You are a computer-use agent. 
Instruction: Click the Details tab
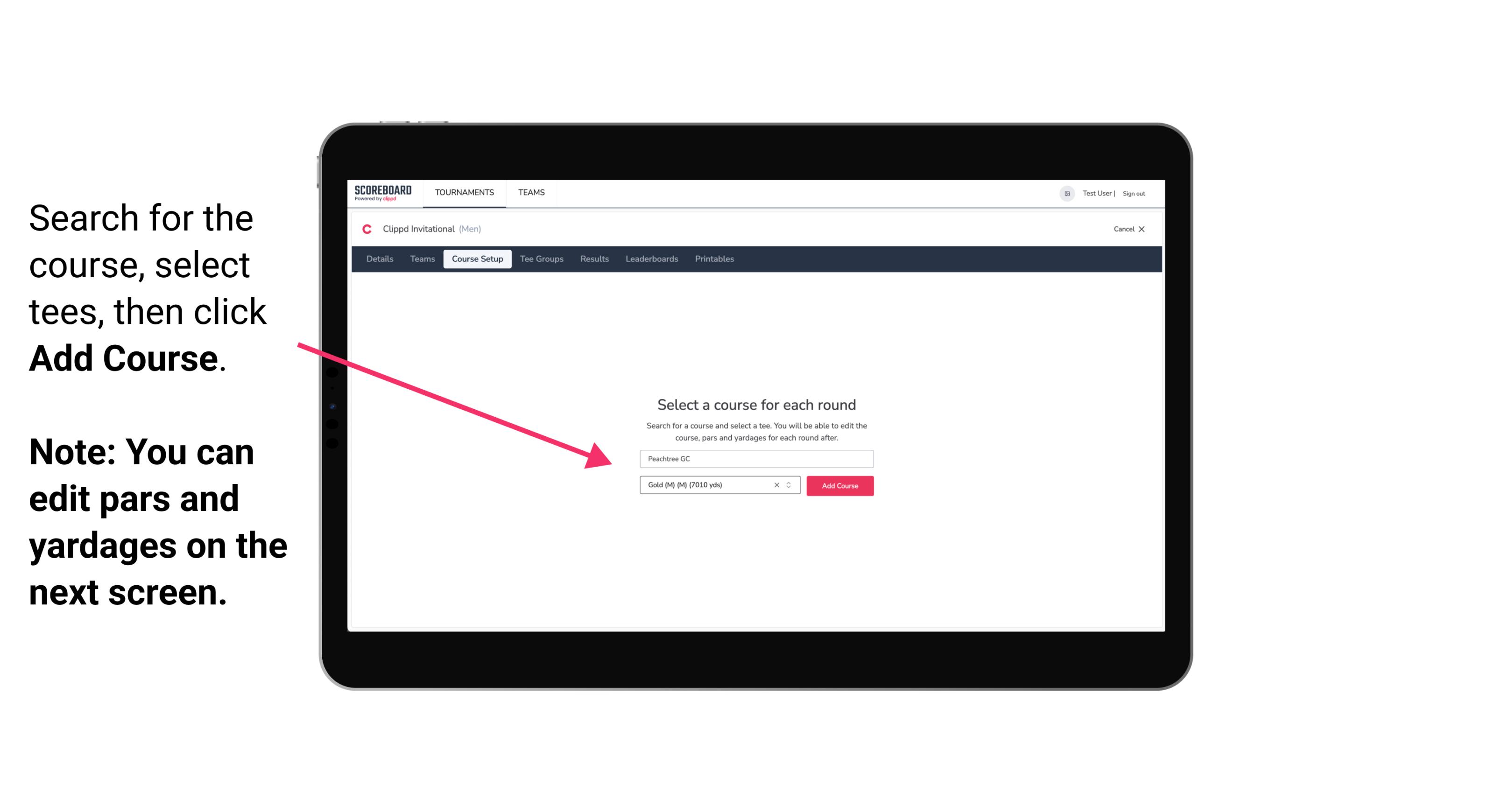point(378,259)
